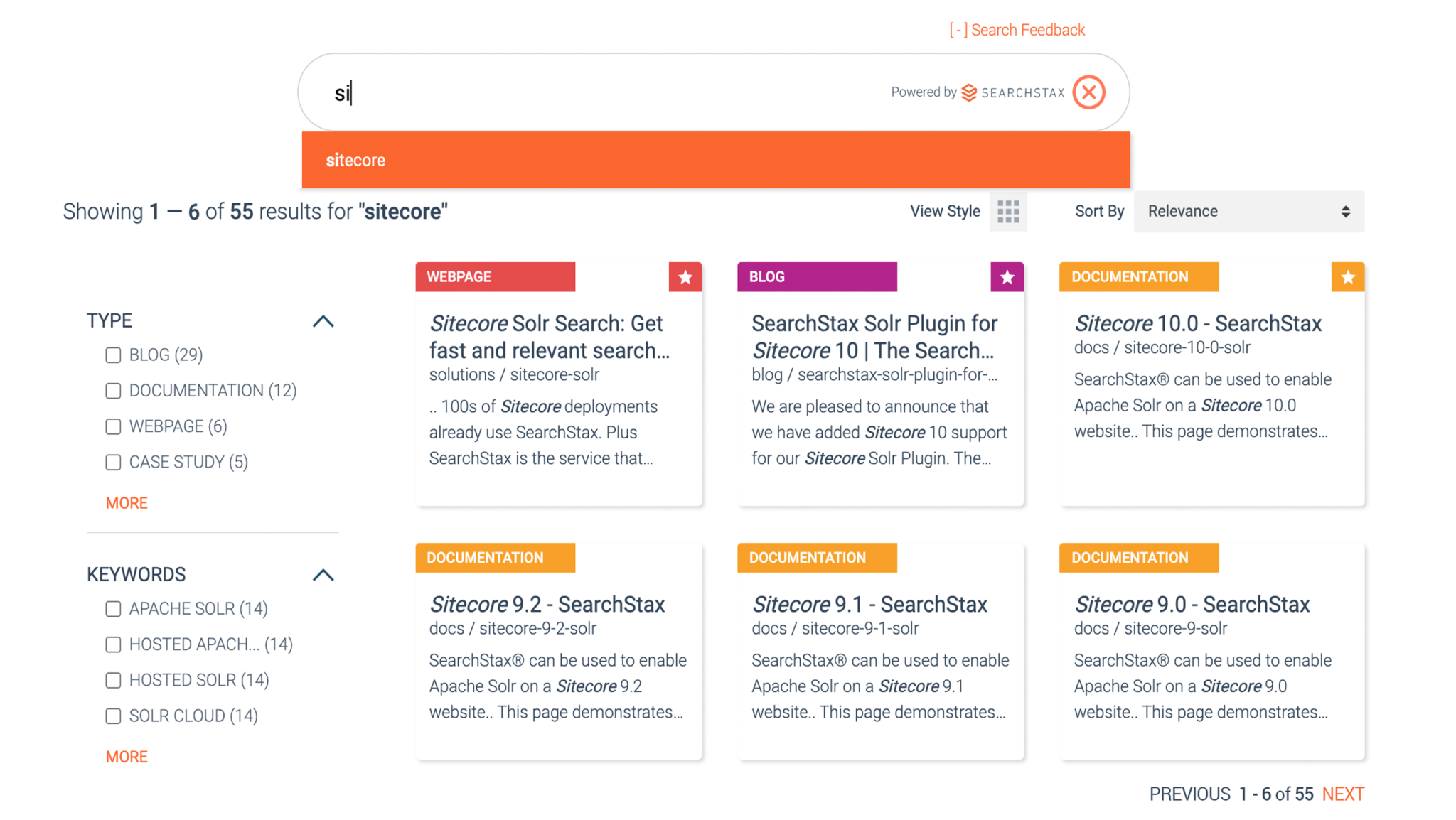Click inside the search input field
Viewport: 1456px width, 820px height.
tap(569, 92)
